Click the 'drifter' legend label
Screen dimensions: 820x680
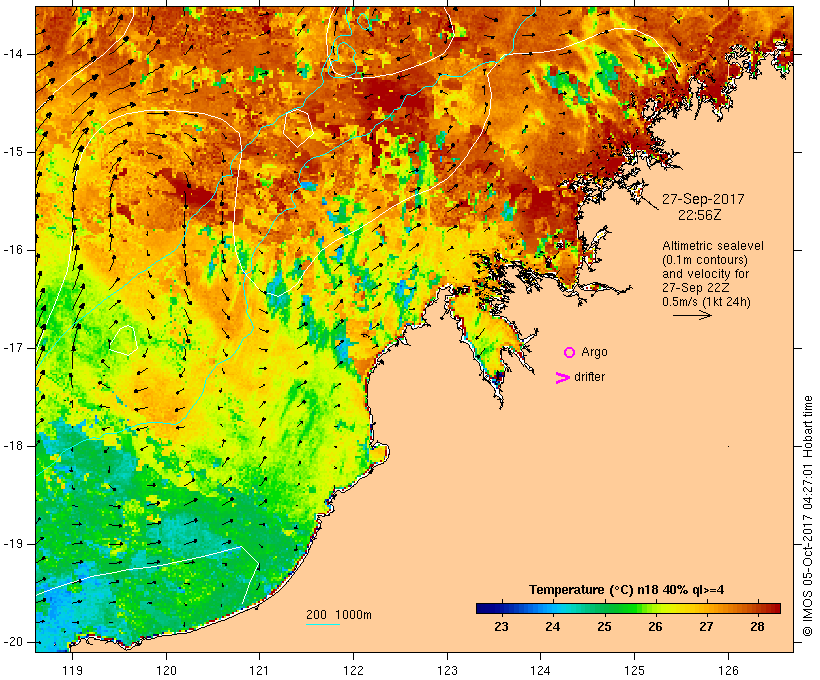pyautogui.click(x=589, y=377)
